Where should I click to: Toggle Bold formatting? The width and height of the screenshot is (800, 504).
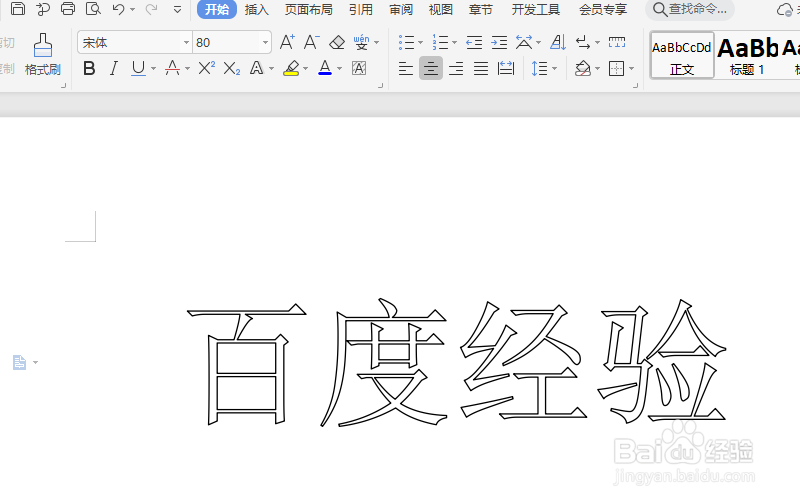point(89,68)
